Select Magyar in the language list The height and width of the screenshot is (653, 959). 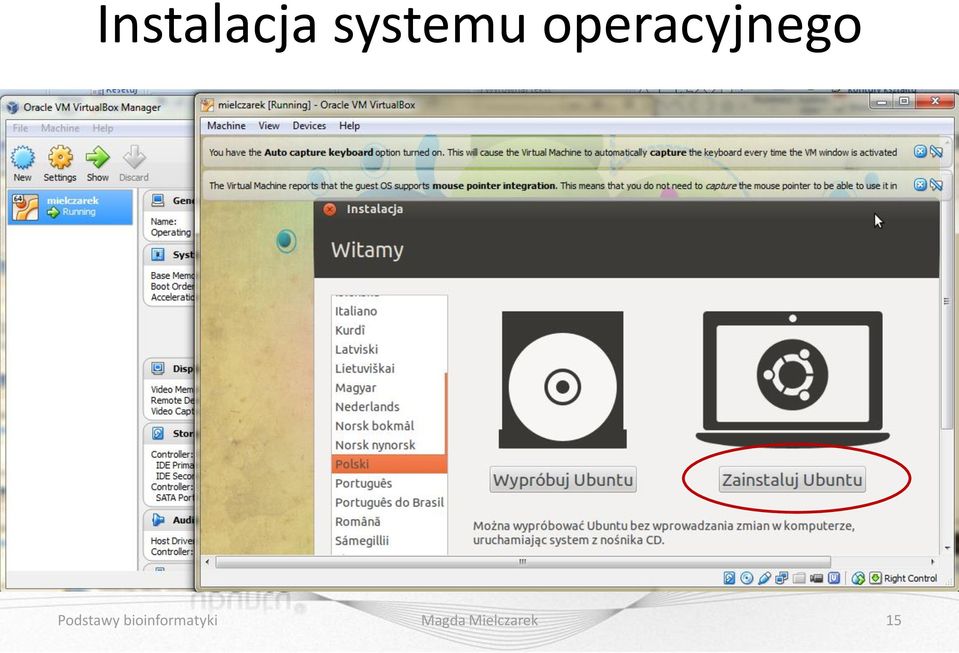pyautogui.click(x=389, y=388)
